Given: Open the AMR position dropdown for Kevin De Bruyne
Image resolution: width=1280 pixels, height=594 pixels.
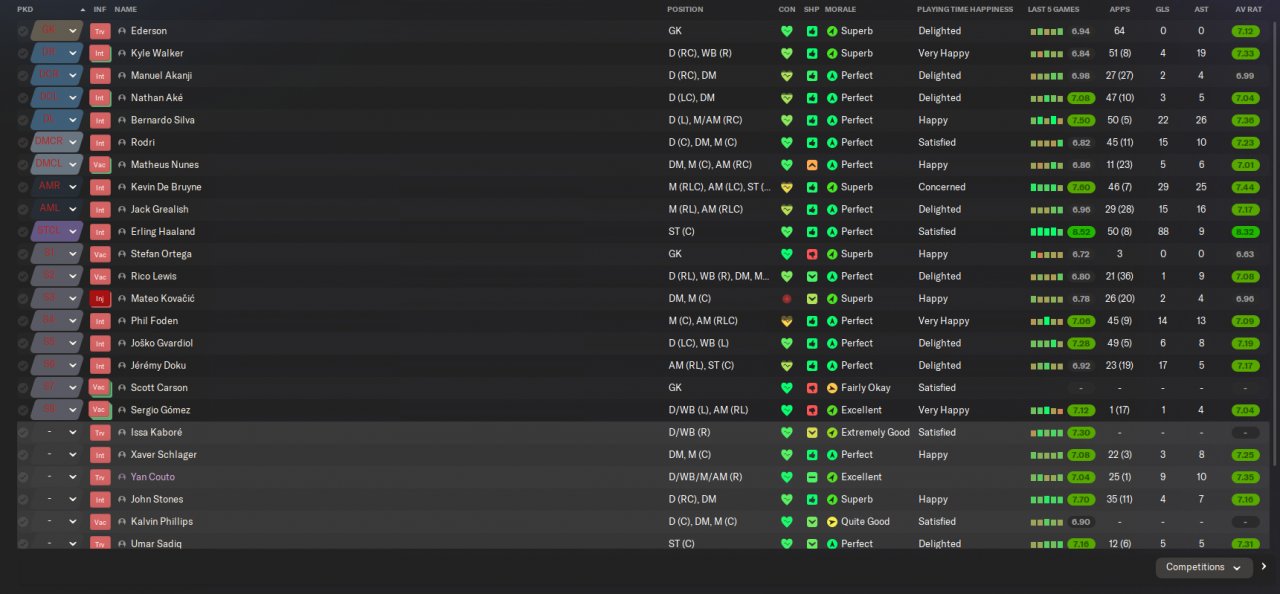Looking at the screenshot, I should pos(72,187).
